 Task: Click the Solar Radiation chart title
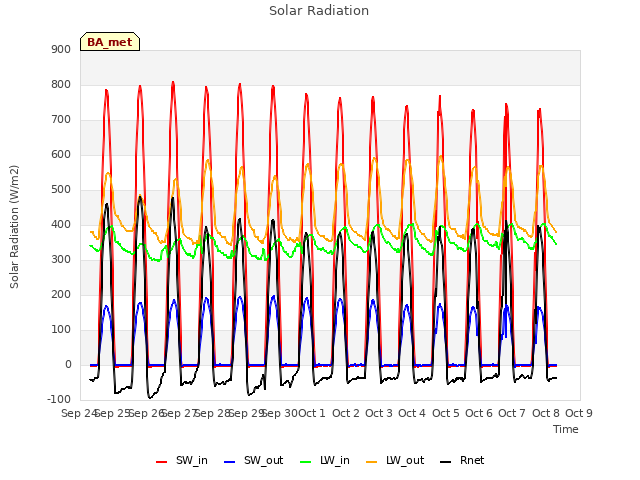319,11
